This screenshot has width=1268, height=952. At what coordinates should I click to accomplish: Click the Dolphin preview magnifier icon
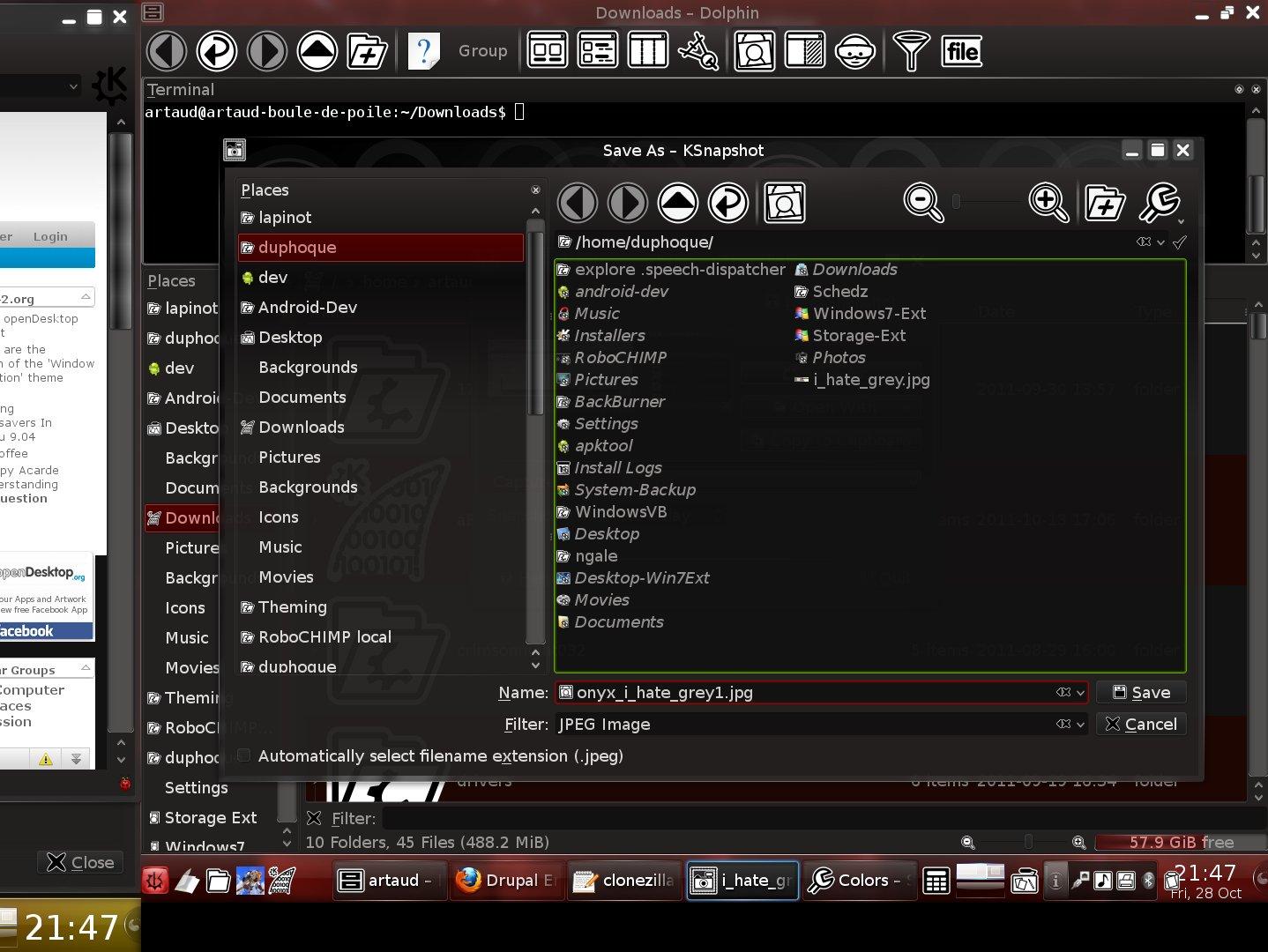[x=755, y=51]
